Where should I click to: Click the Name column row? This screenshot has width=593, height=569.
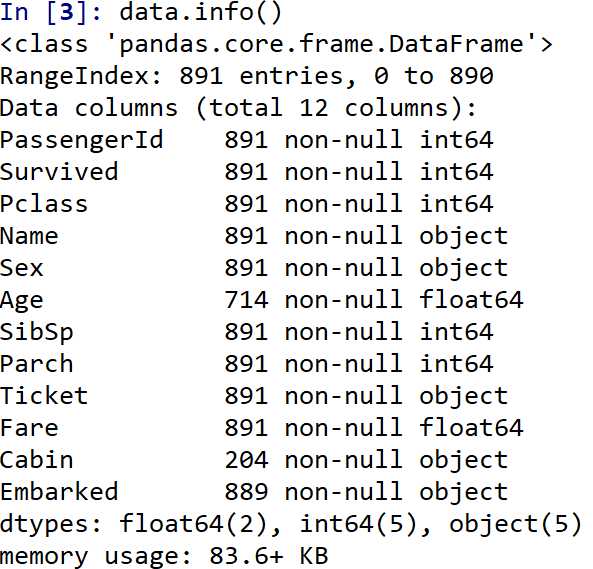(x=254, y=236)
